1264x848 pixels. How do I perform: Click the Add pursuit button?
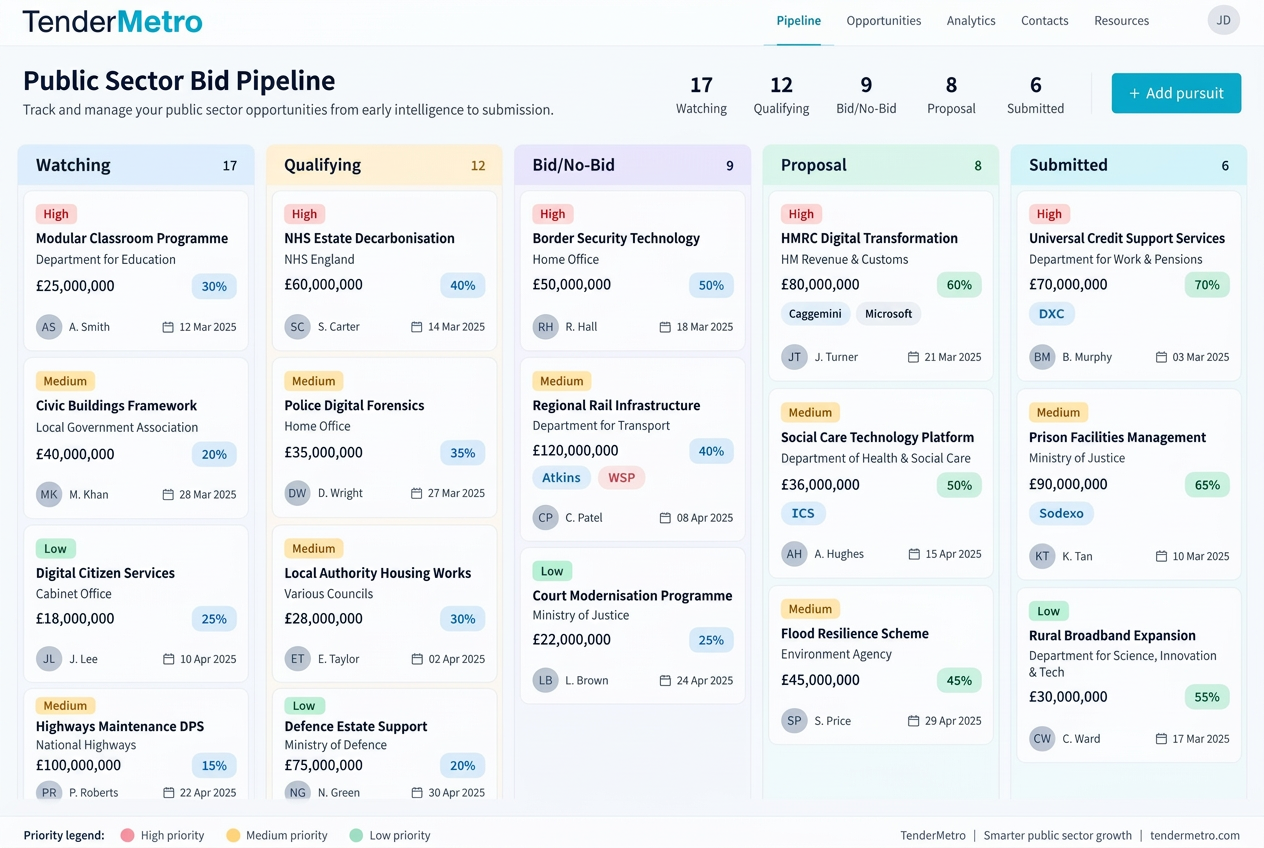click(x=1176, y=93)
